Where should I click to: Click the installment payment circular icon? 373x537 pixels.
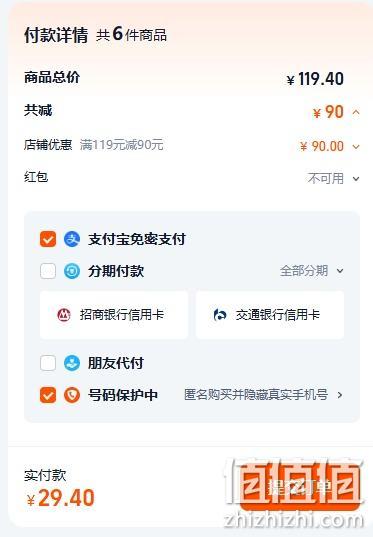tap(72, 271)
